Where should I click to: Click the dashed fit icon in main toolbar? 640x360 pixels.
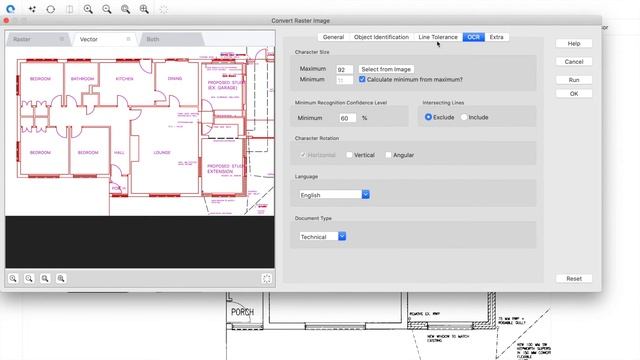click(x=164, y=9)
